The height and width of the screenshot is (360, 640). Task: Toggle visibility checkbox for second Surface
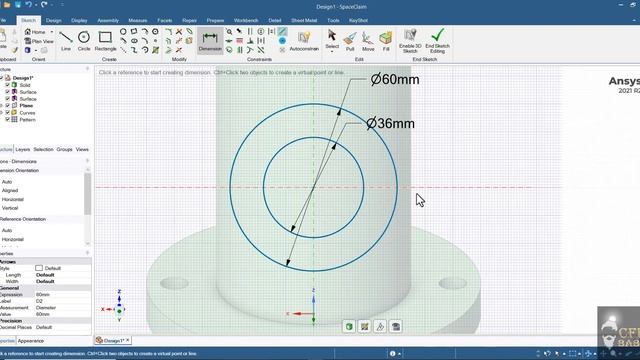pos(7,99)
